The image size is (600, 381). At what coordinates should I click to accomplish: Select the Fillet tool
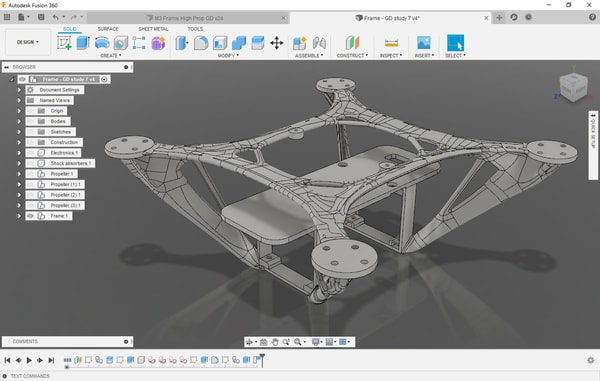201,43
